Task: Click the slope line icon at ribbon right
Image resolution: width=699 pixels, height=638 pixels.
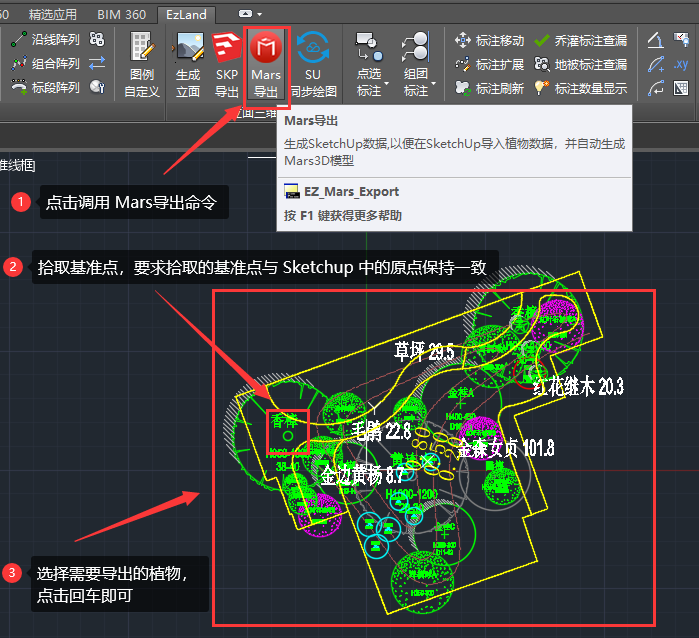Action: point(656,40)
